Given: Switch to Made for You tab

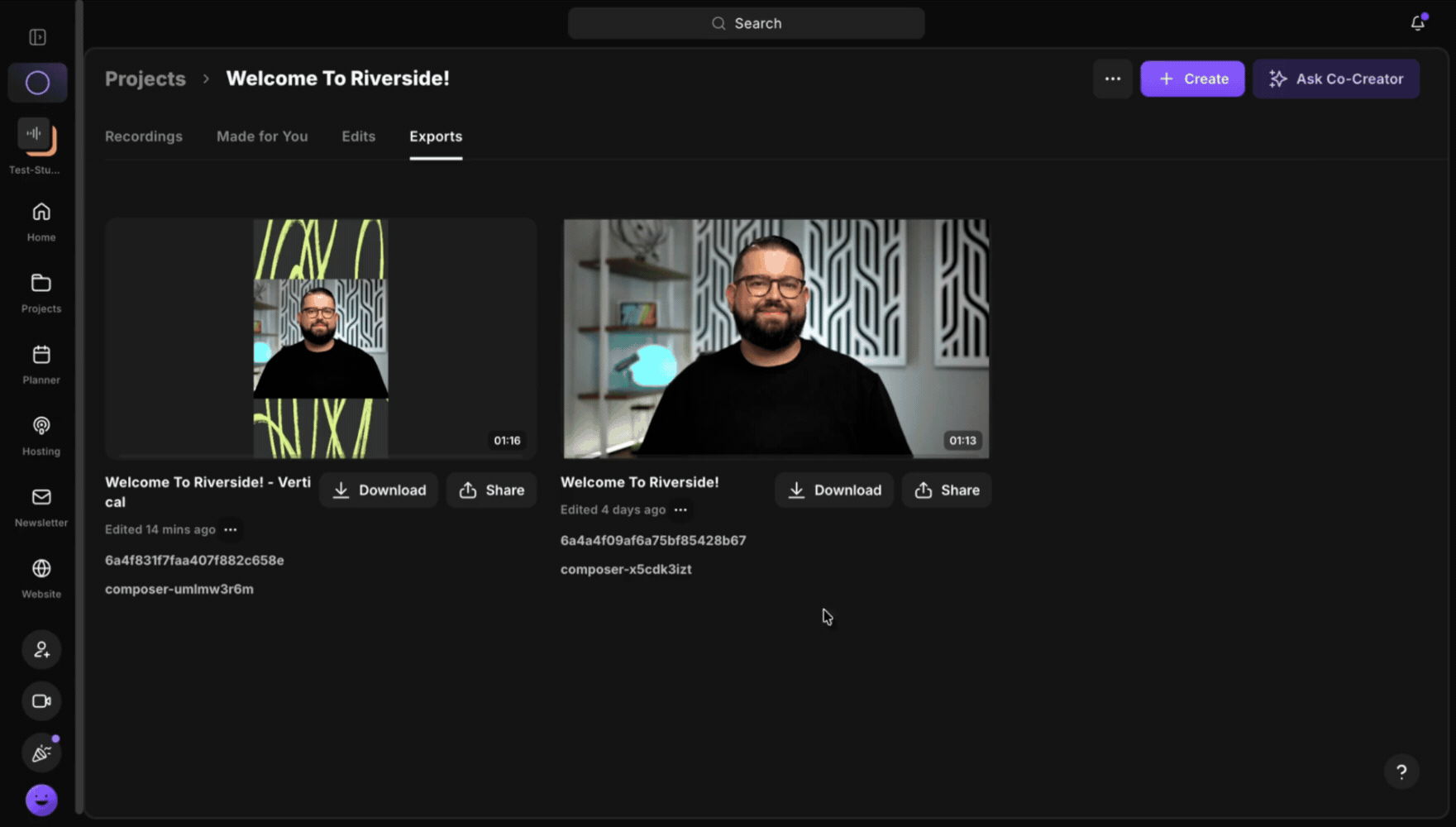Looking at the screenshot, I should 262,136.
